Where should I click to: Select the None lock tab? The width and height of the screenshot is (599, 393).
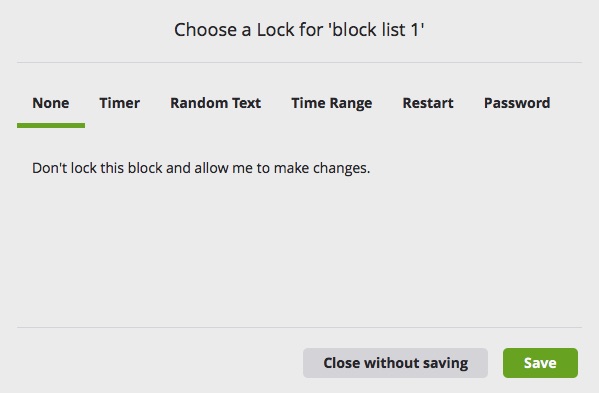pos(51,103)
